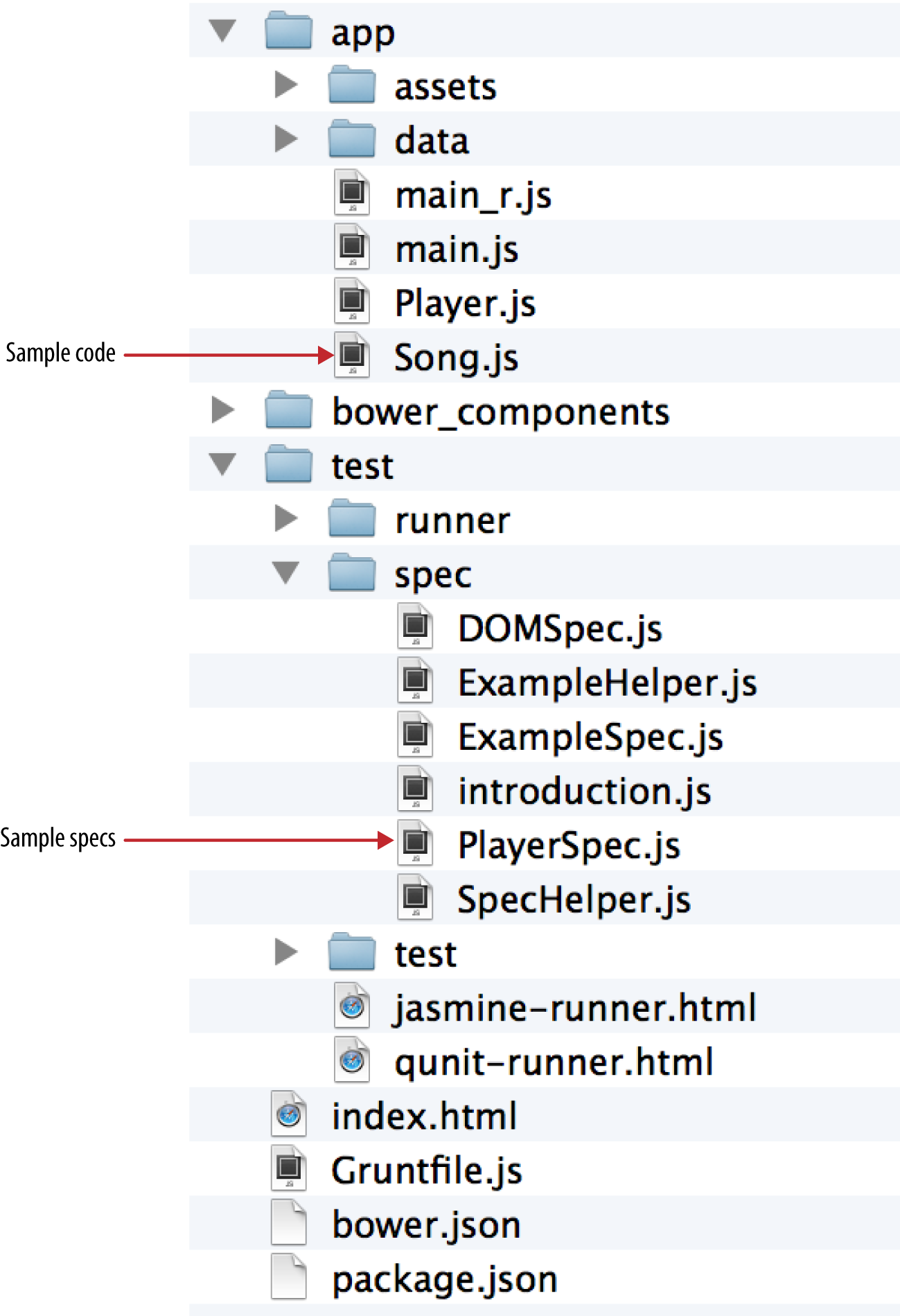Click the Gruntfile.js file icon
The image size is (900, 1316).
click(x=289, y=1168)
